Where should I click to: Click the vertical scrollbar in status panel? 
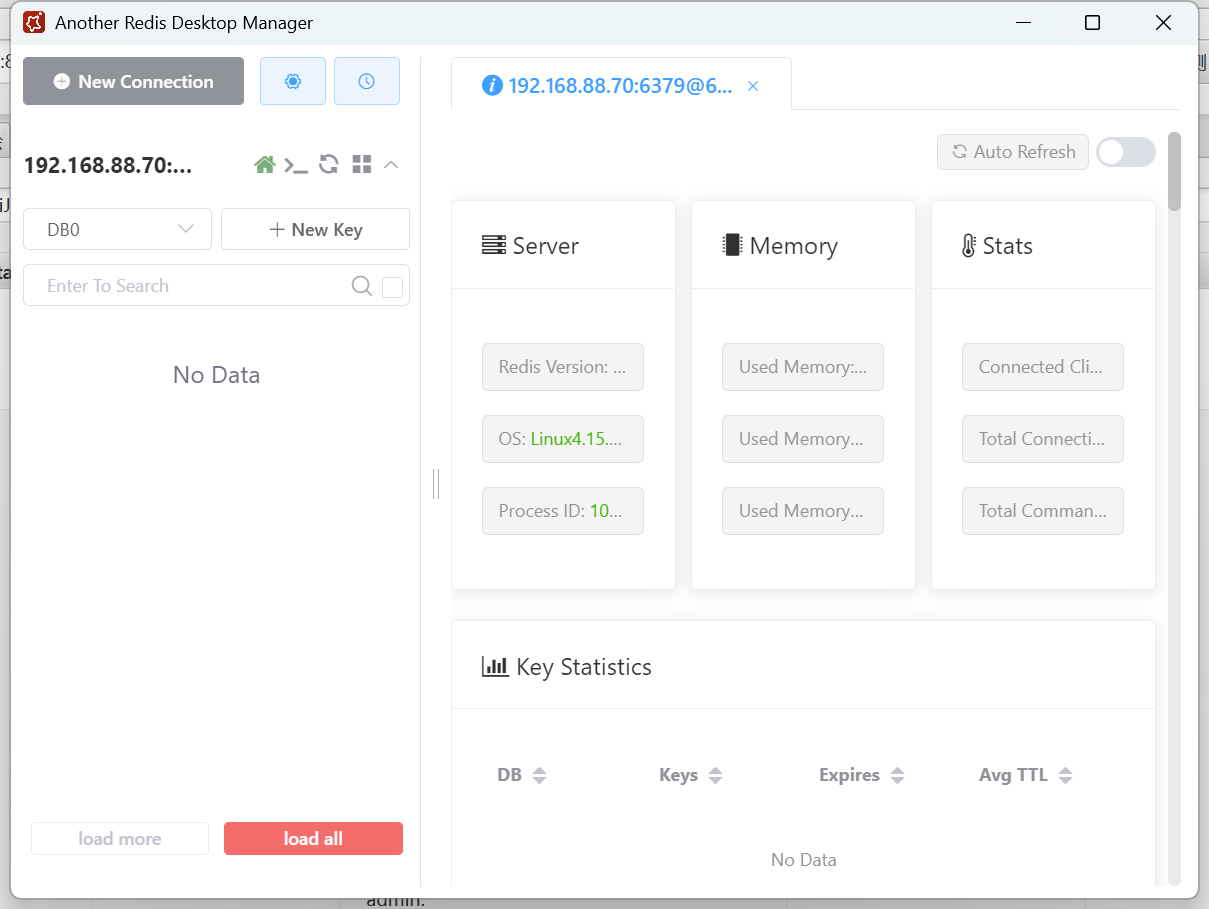coord(1175,171)
